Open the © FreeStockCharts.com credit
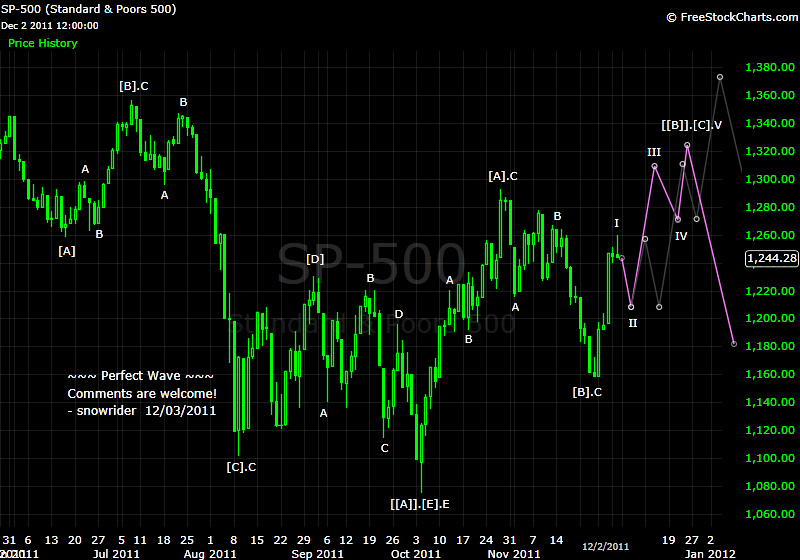 [x=732, y=17]
